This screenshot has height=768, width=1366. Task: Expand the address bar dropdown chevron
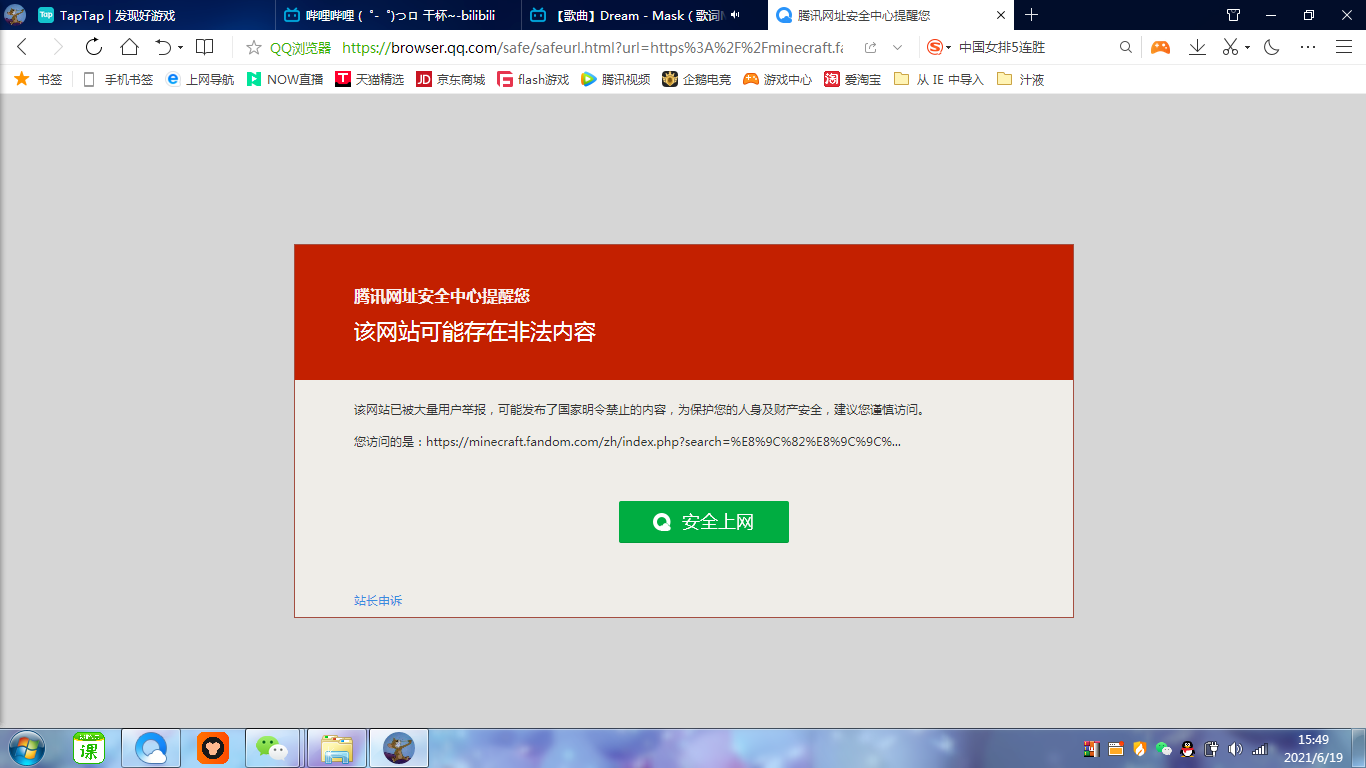pyautogui.click(x=897, y=47)
